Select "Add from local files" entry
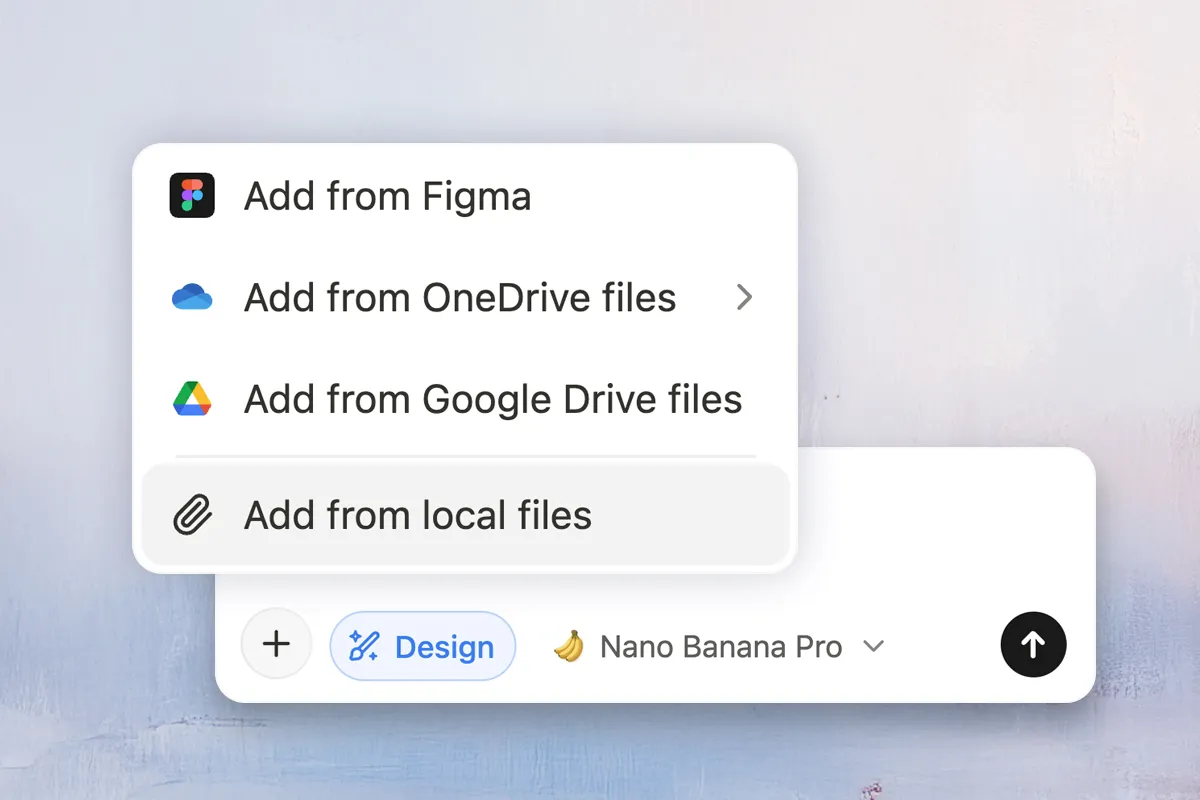 coord(418,516)
